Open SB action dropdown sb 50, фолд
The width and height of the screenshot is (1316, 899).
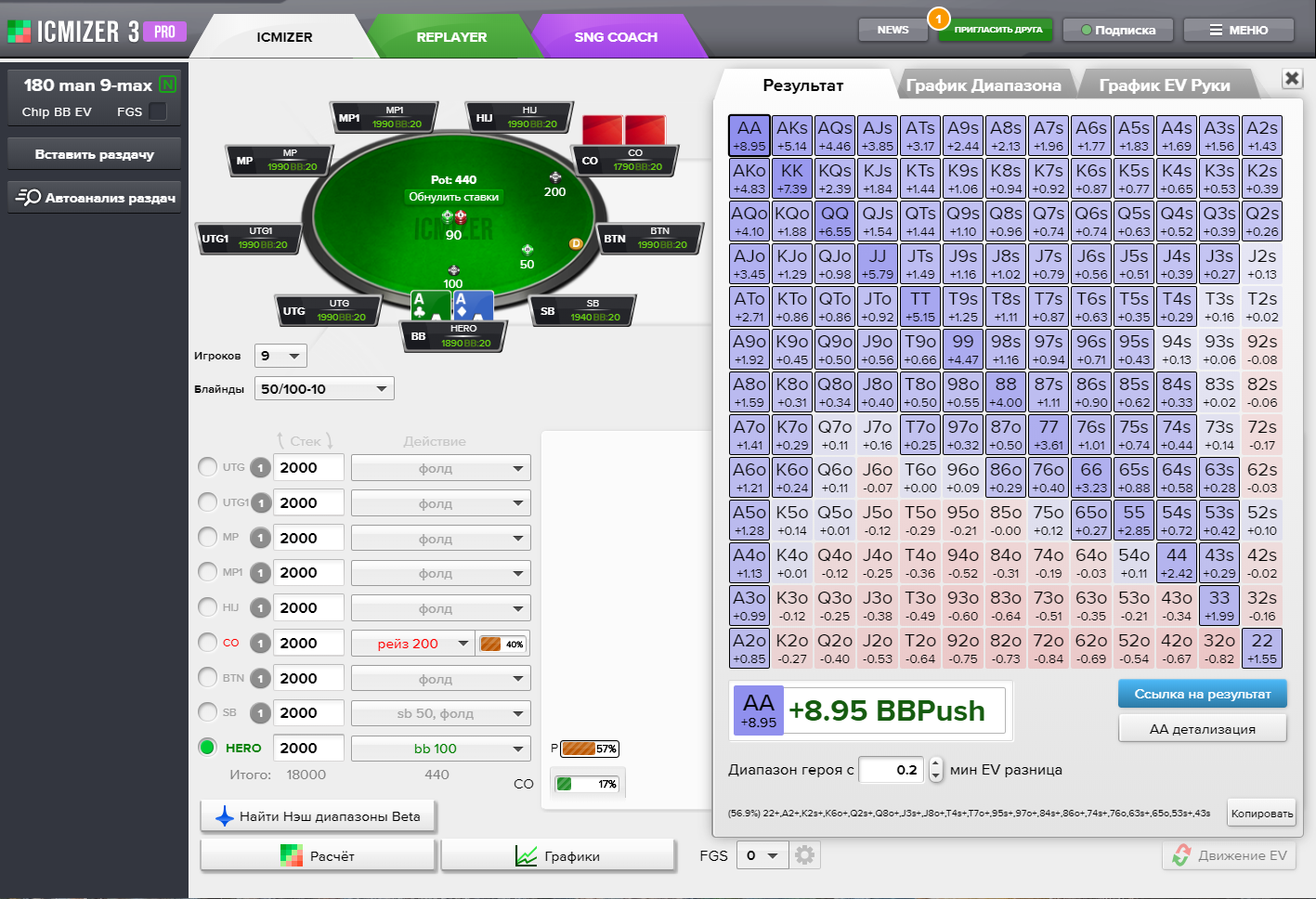tap(440, 713)
